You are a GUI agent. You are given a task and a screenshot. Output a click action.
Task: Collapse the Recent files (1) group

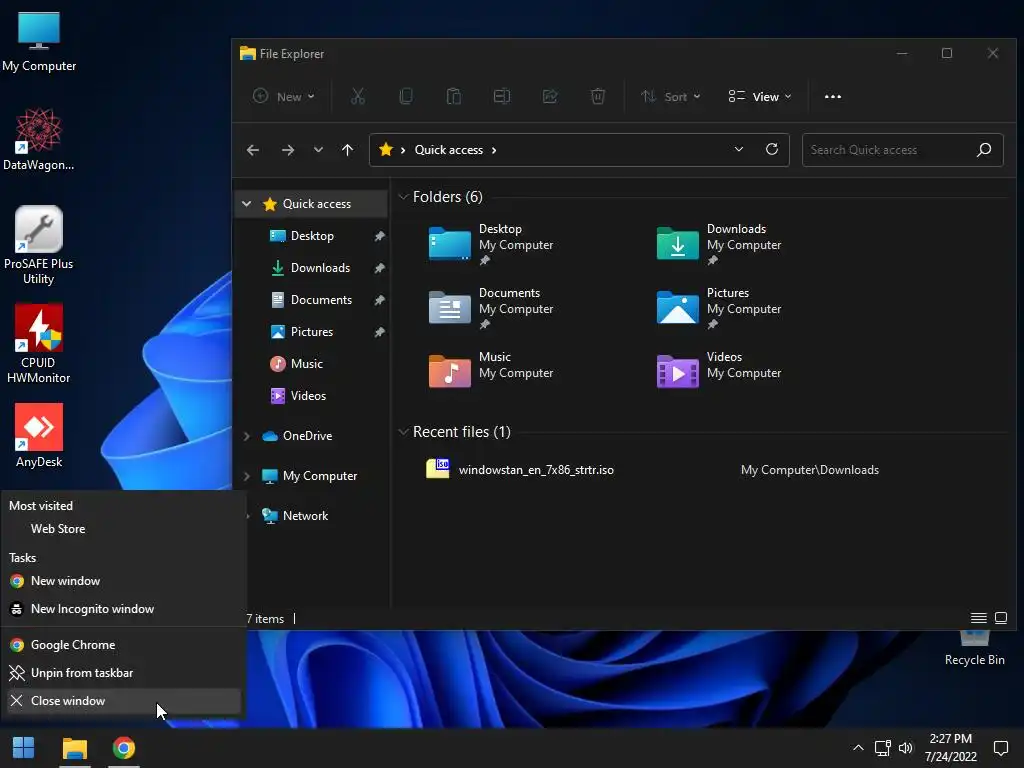coord(404,432)
